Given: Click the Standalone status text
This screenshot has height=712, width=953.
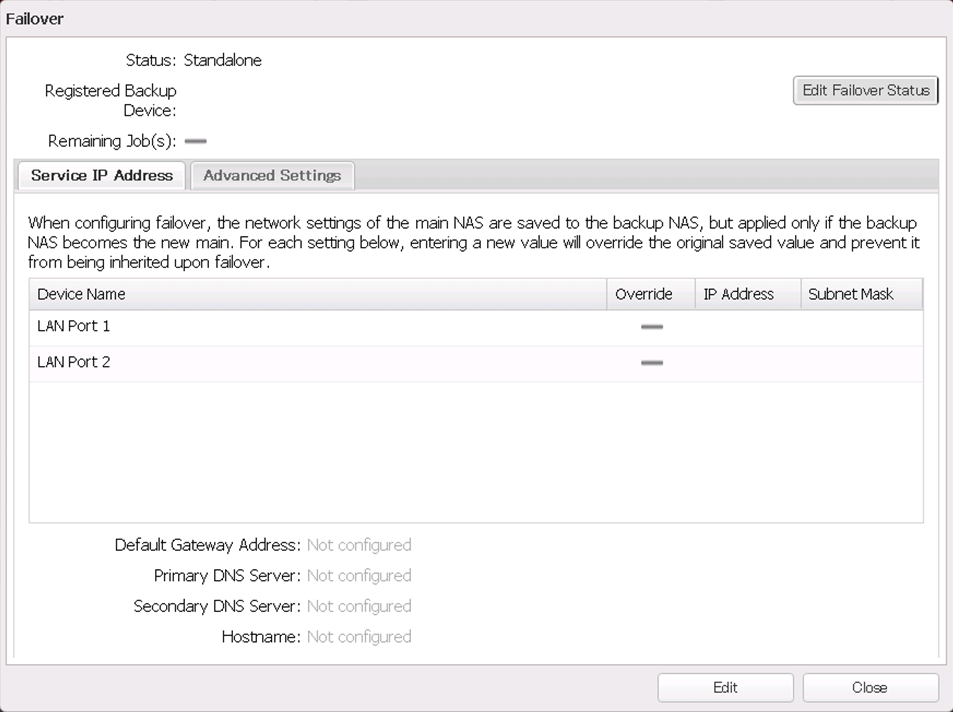Looking at the screenshot, I should click(223, 60).
